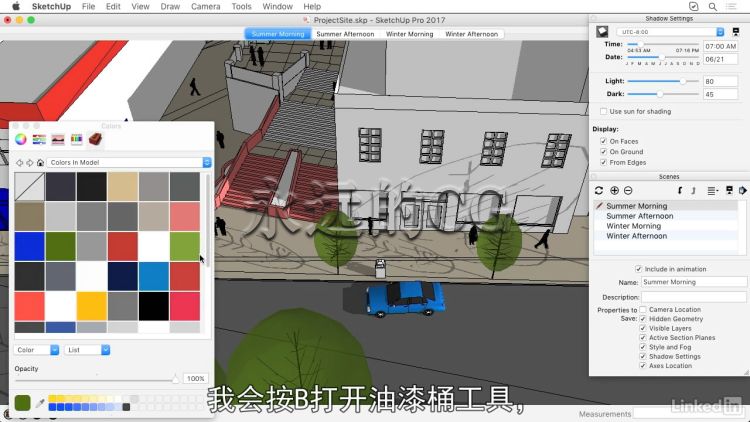This screenshot has height=422, width=750.
Task: Select the brick Texture Palettes icon
Action: (x=95, y=139)
